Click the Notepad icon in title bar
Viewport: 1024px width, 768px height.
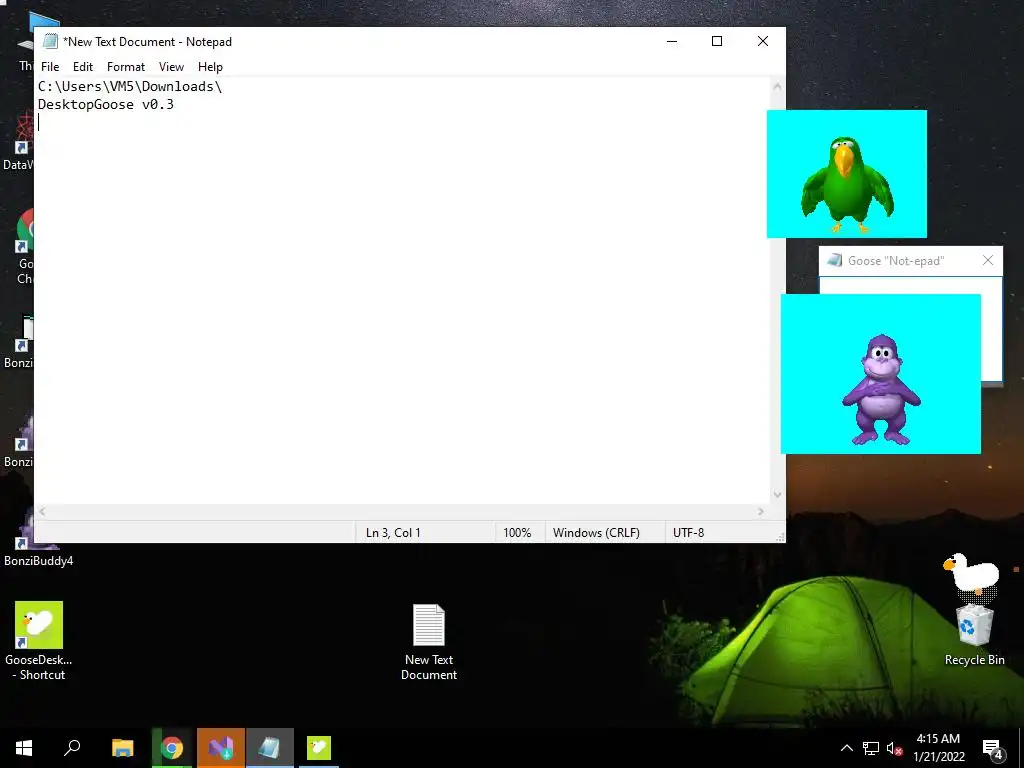[x=50, y=41]
